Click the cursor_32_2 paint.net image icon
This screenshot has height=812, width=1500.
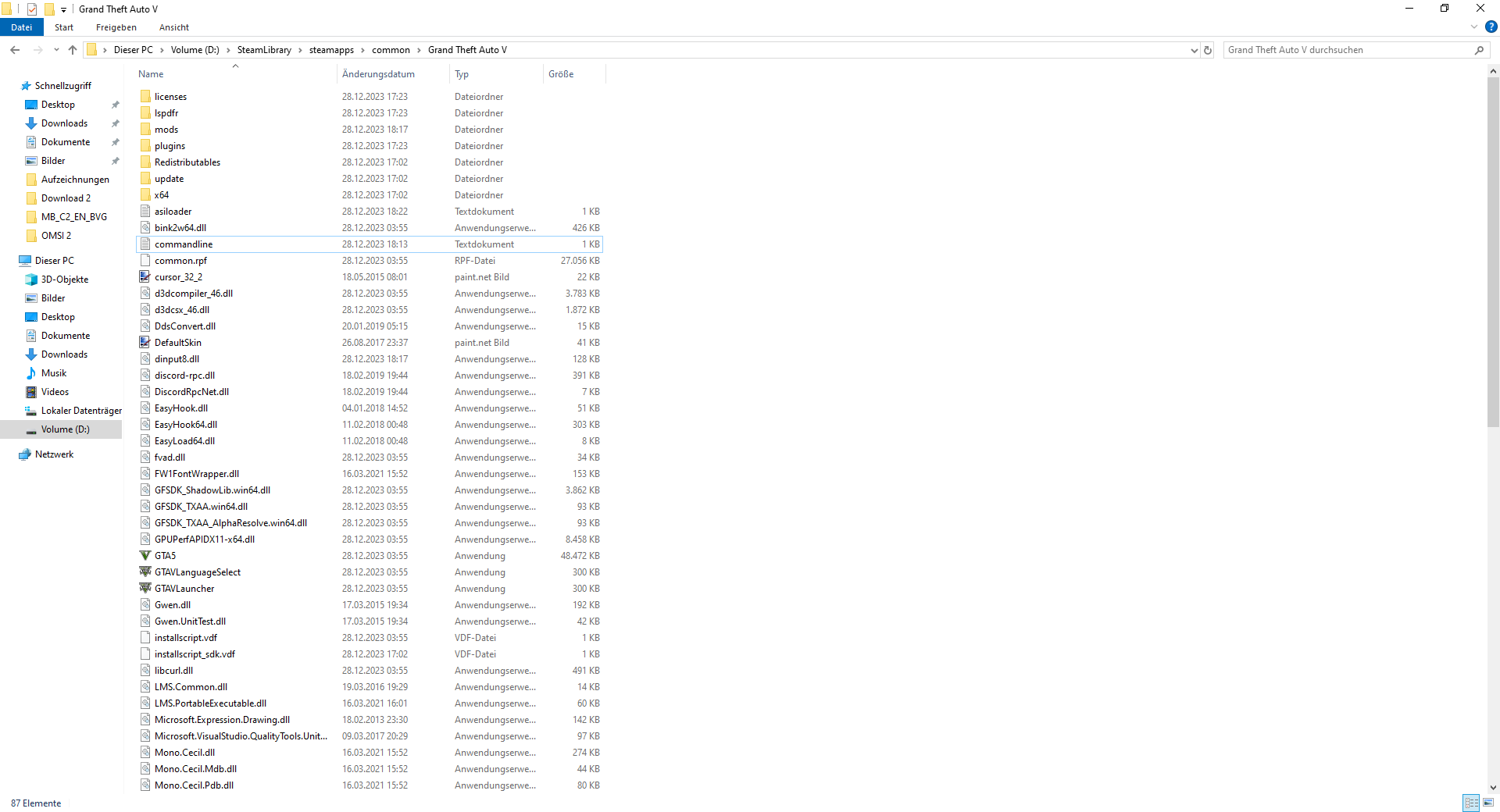coord(145,277)
